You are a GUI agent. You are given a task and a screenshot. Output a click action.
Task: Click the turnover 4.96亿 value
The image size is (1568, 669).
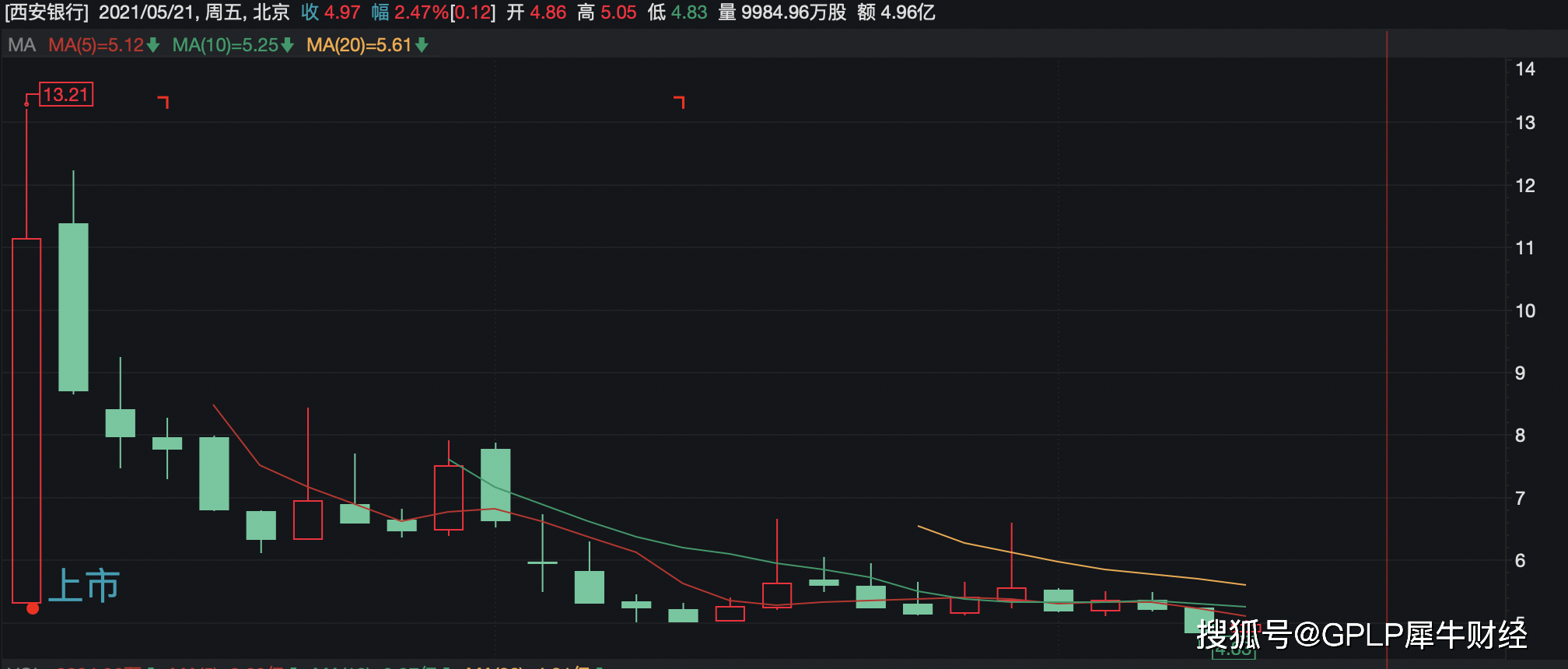coord(908,12)
